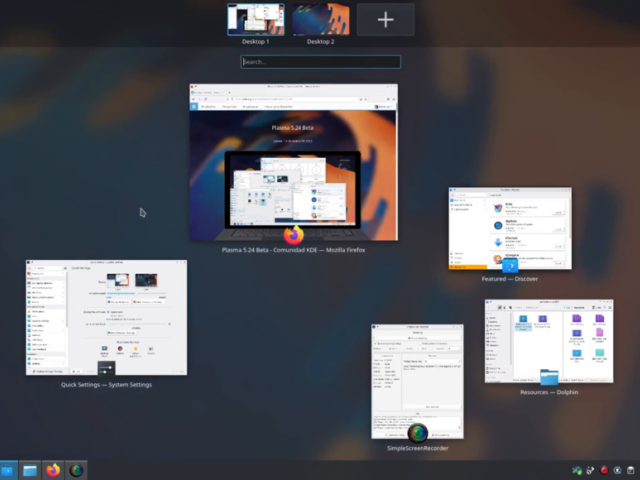Click the Desktop 2 label
The image size is (640, 480).
(320, 42)
